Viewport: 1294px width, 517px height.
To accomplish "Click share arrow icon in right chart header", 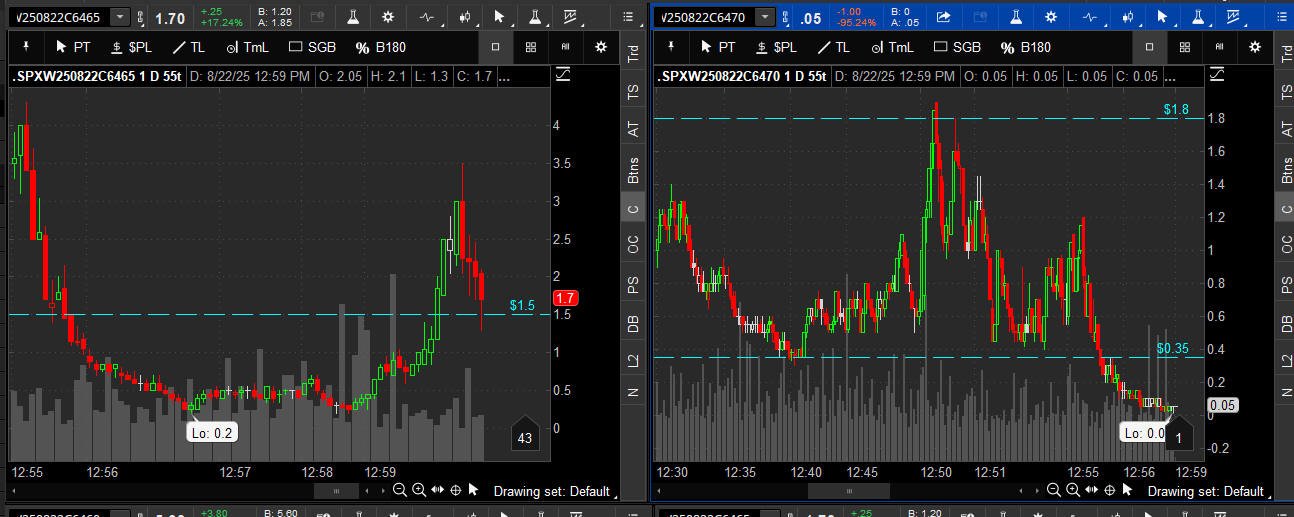I will point(943,17).
